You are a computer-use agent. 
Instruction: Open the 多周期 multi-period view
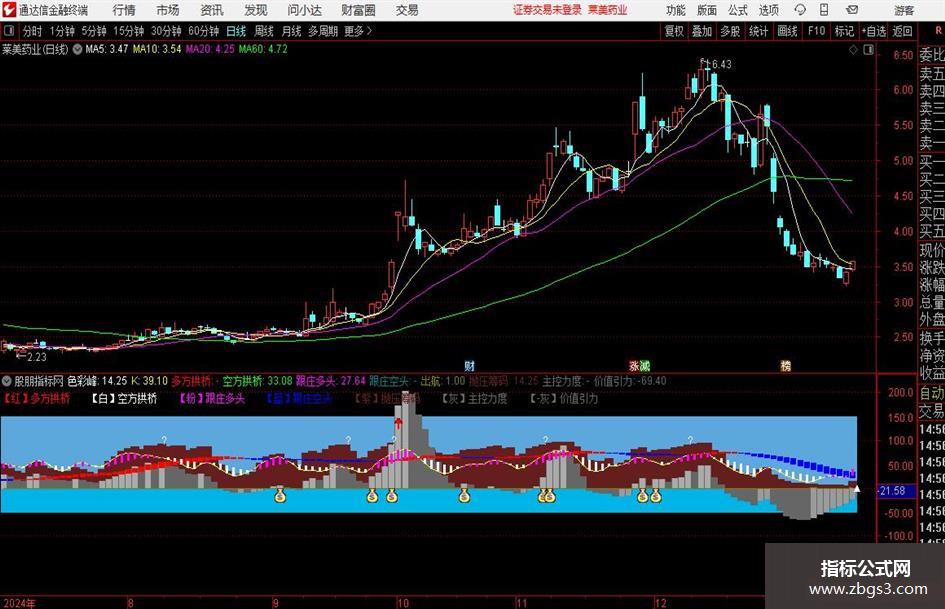point(323,31)
